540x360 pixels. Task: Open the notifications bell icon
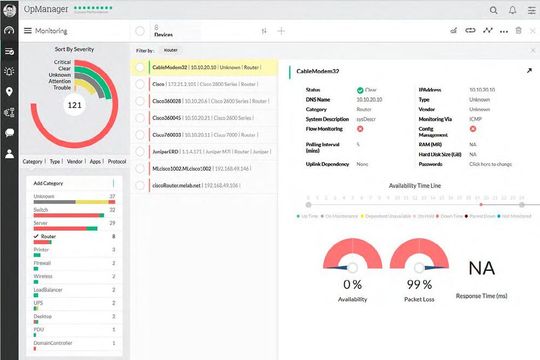(x=512, y=10)
